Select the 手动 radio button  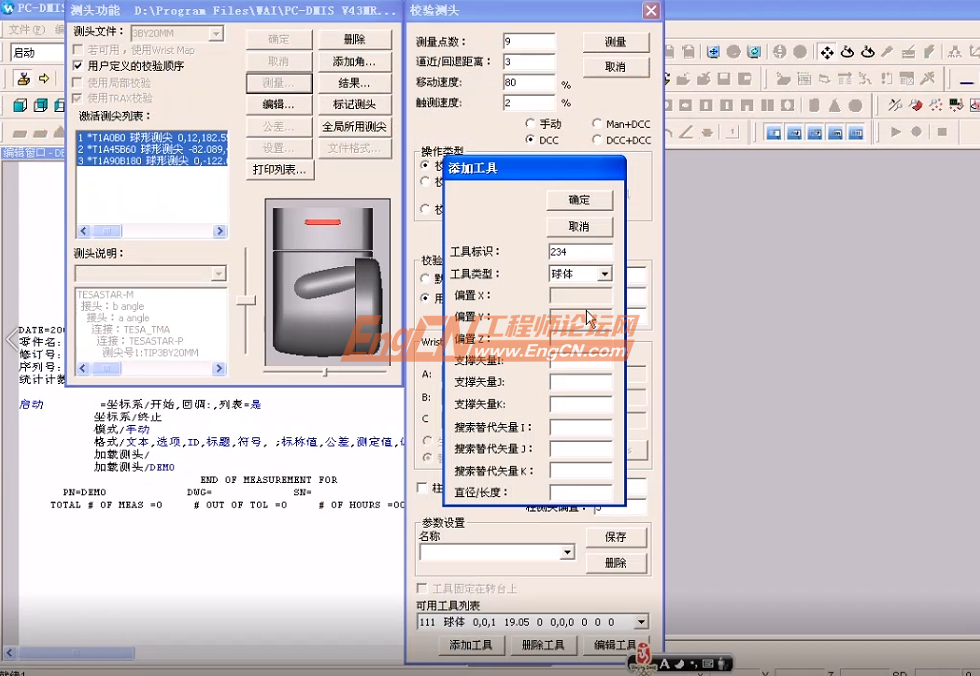point(530,123)
